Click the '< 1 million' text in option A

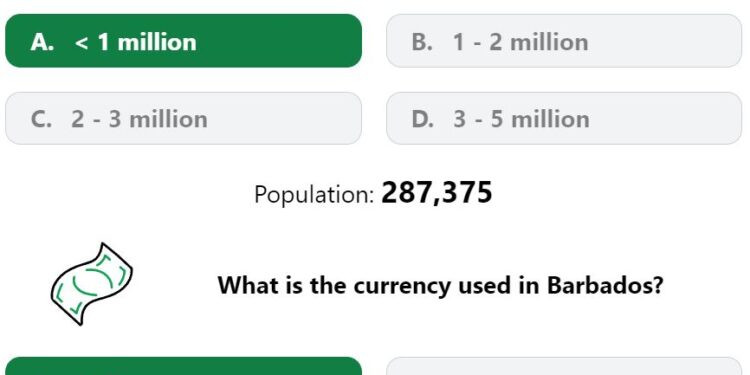(135, 42)
